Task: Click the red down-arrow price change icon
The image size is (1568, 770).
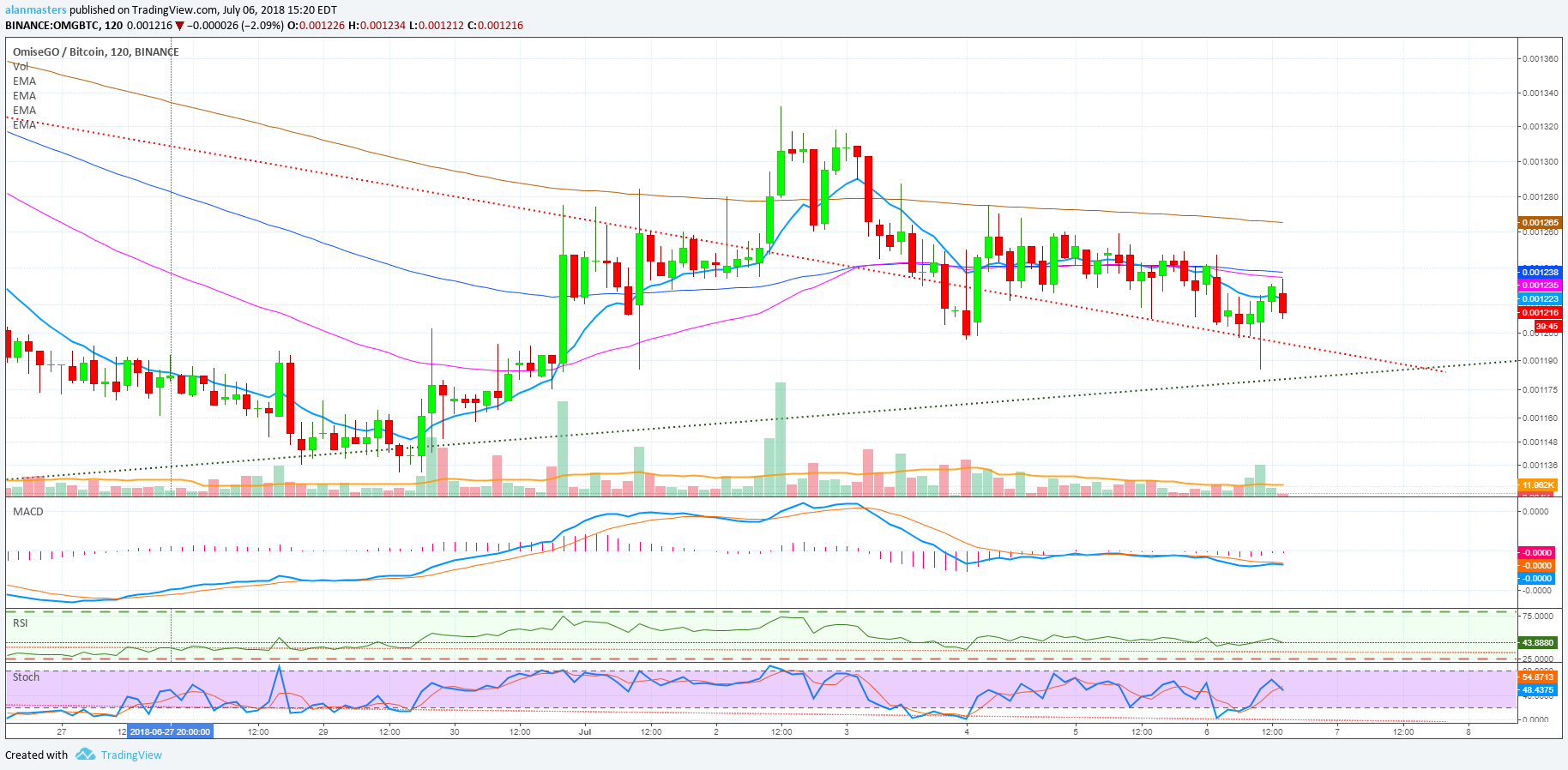Action: [x=179, y=26]
